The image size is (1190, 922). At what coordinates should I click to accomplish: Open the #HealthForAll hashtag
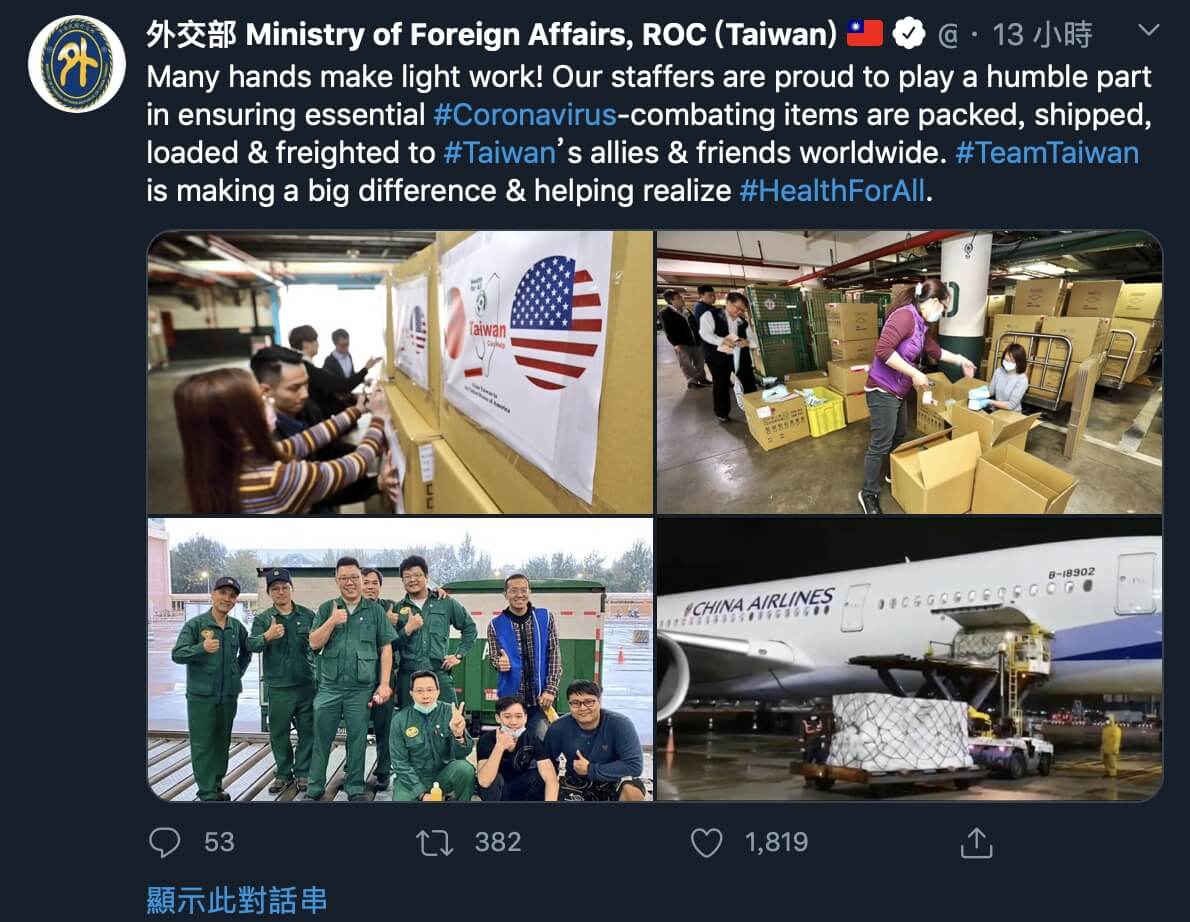click(833, 191)
